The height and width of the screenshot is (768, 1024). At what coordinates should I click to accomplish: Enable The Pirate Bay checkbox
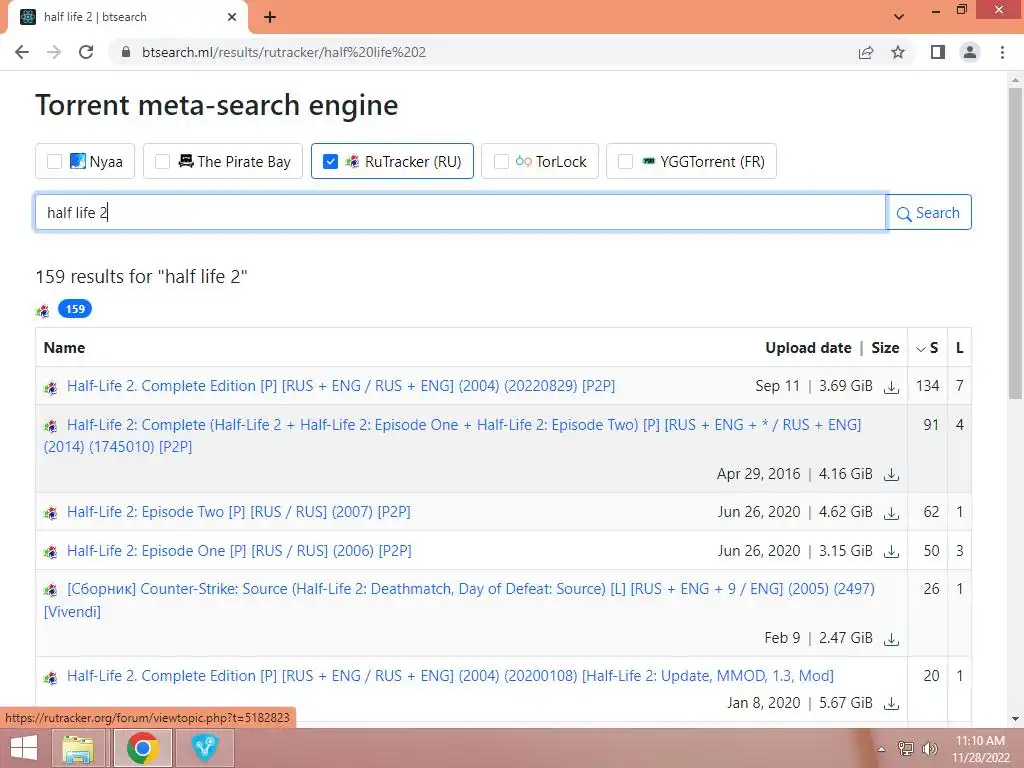[163, 161]
